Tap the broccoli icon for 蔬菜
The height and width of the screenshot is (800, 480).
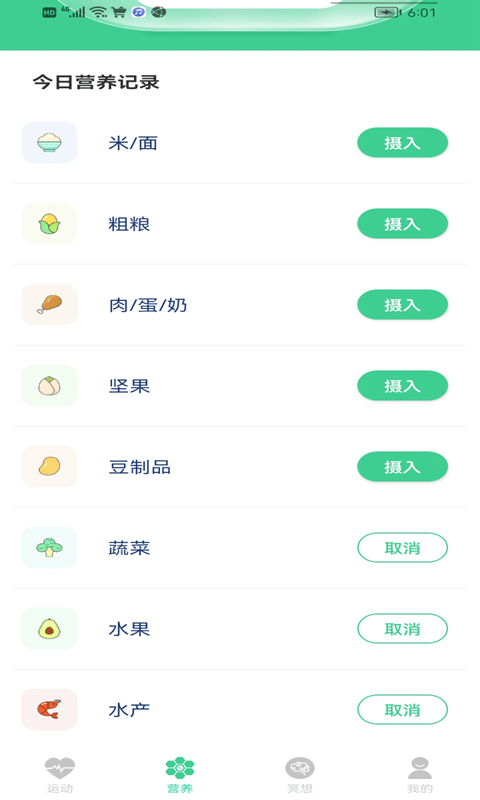(49, 547)
